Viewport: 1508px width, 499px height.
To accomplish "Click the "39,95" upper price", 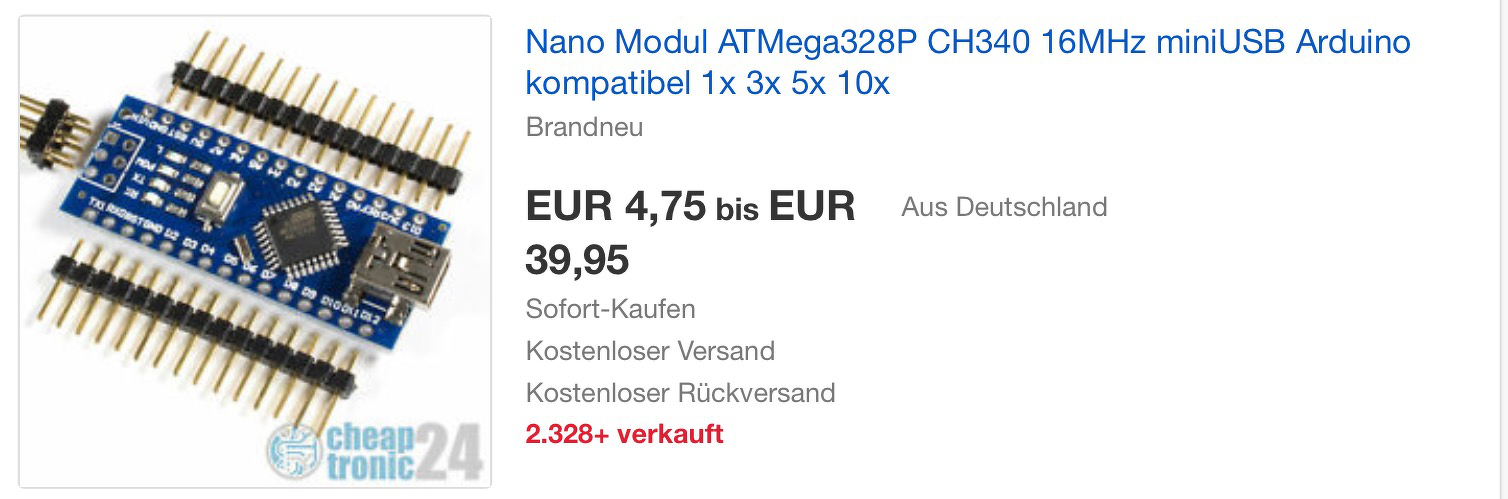I will click(577, 261).
